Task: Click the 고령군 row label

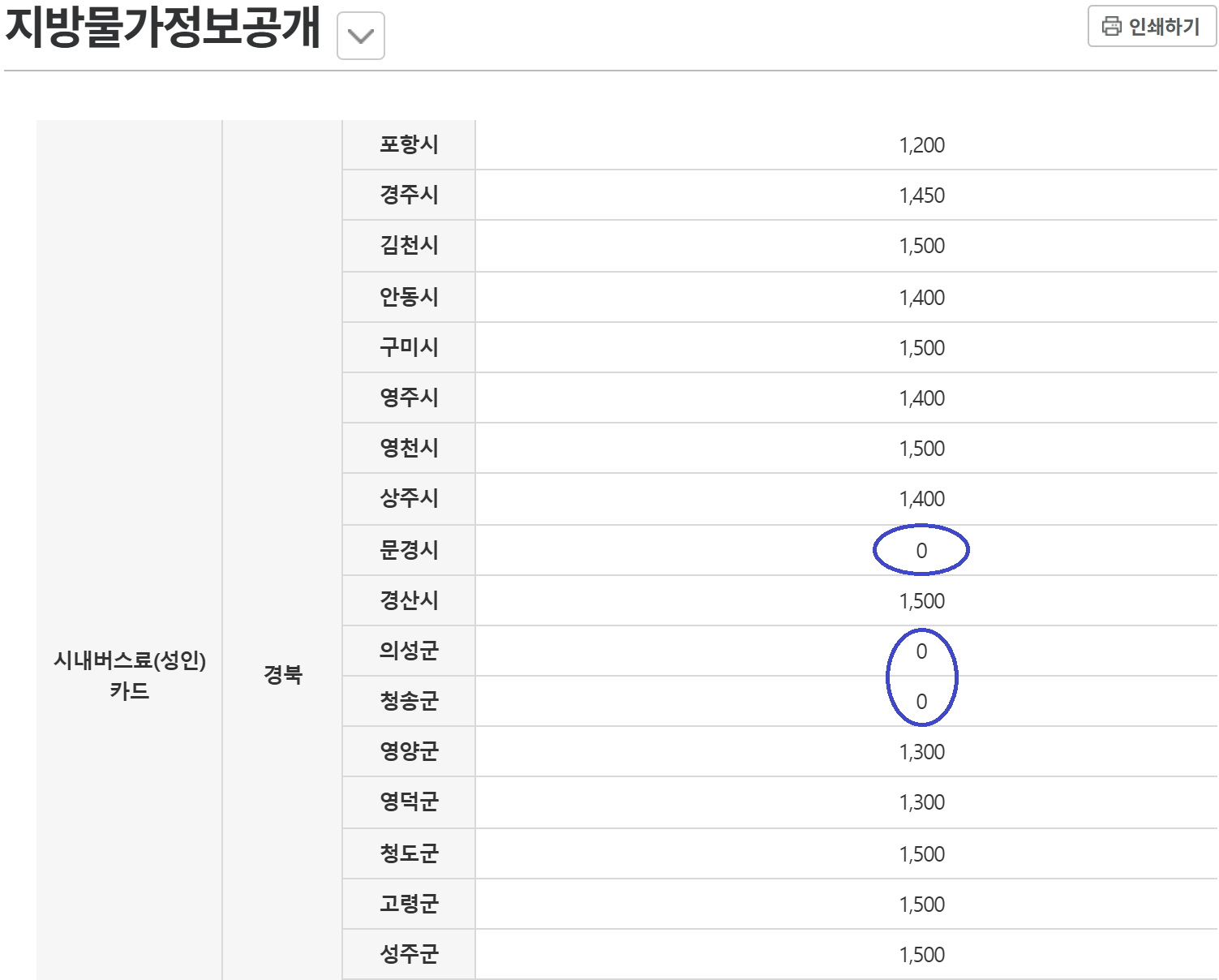Action: 409,904
